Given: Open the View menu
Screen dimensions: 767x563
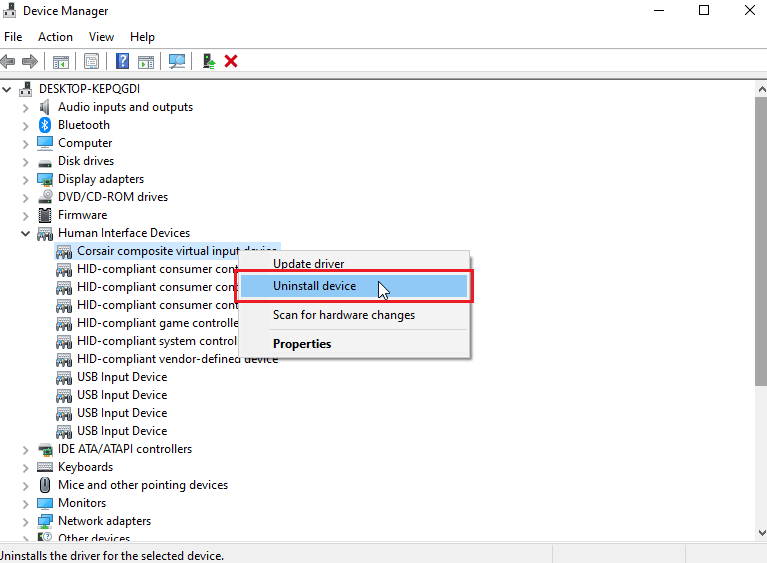Looking at the screenshot, I should [x=101, y=37].
